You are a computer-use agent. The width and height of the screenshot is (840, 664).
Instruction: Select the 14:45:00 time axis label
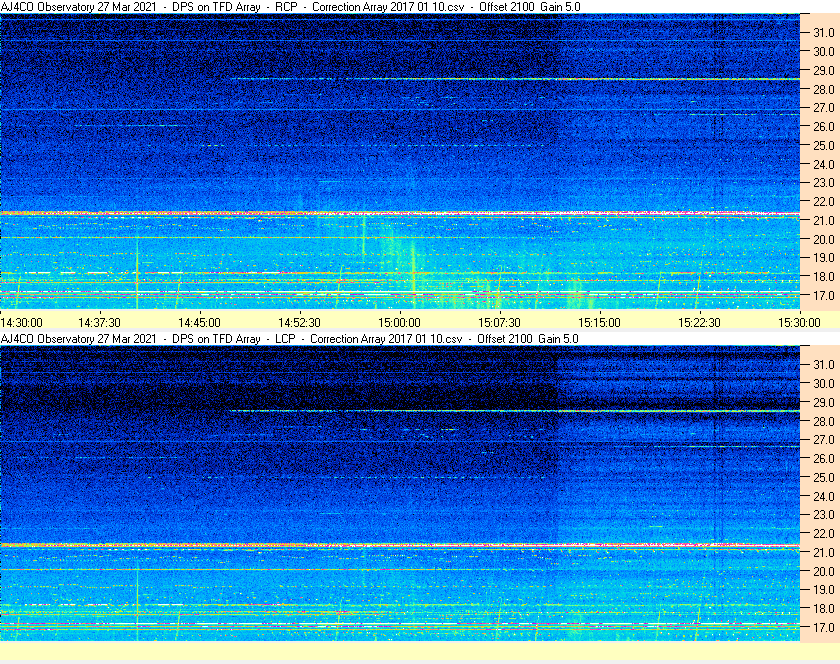coord(199,323)
